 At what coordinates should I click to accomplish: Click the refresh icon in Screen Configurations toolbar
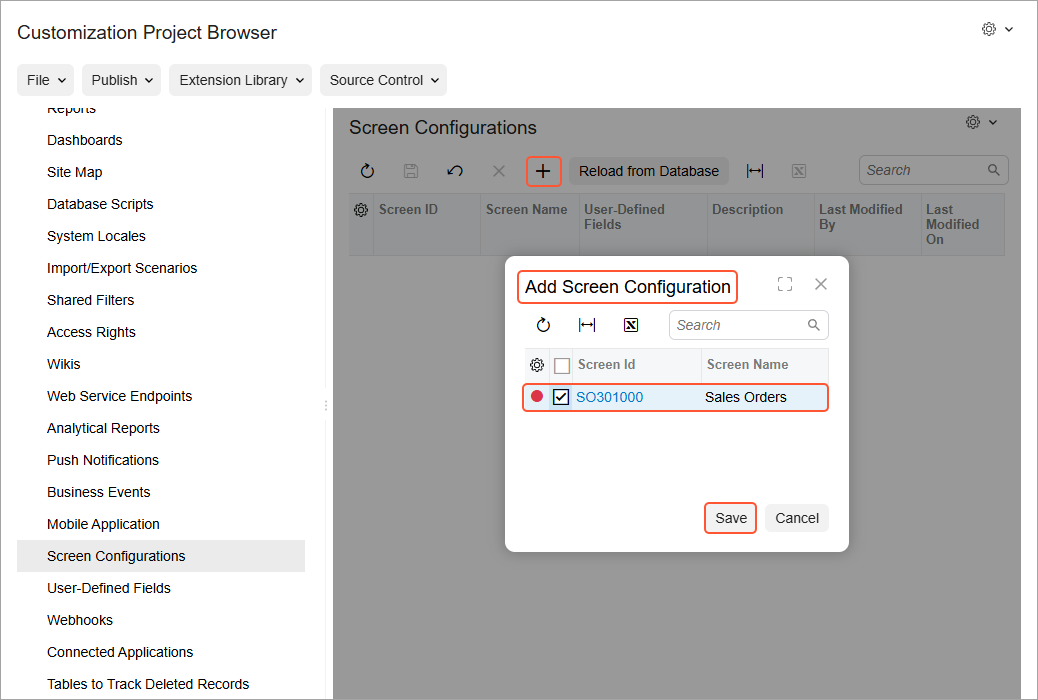(367, 171)
